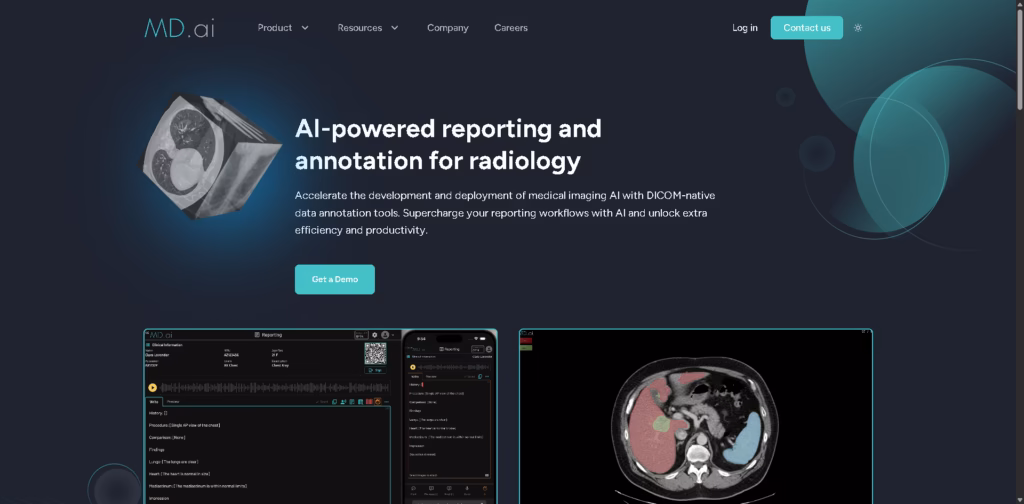Screen dimensions: 1024x504
Task: Click the red label swatch in the CT viewer
Action: tap(526, 340)
